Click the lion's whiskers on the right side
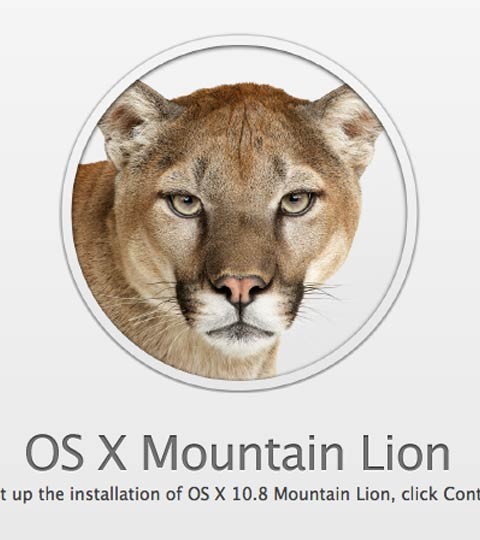Viewport: 480px width, 540px height. [x=319, y=296]
